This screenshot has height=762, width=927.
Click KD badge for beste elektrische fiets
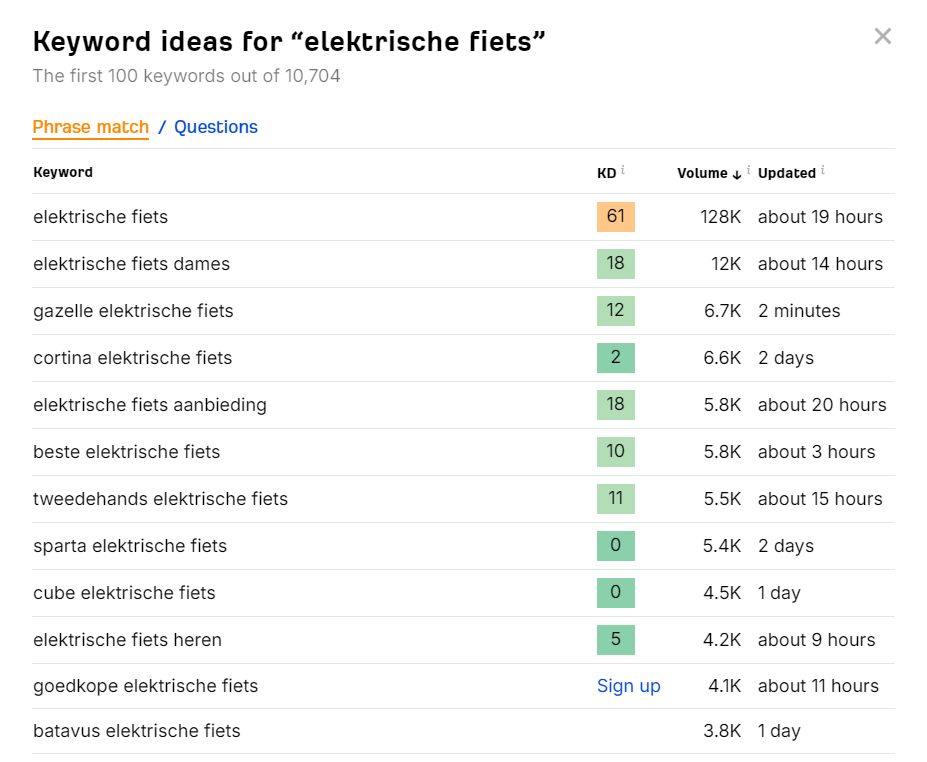click(x=615, y=452)
